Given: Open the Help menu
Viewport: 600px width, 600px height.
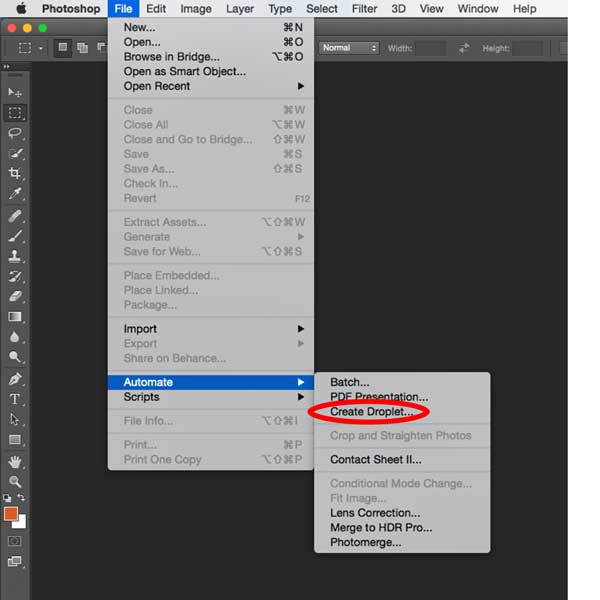Looking at the screenshot, I should pos(525,8).
